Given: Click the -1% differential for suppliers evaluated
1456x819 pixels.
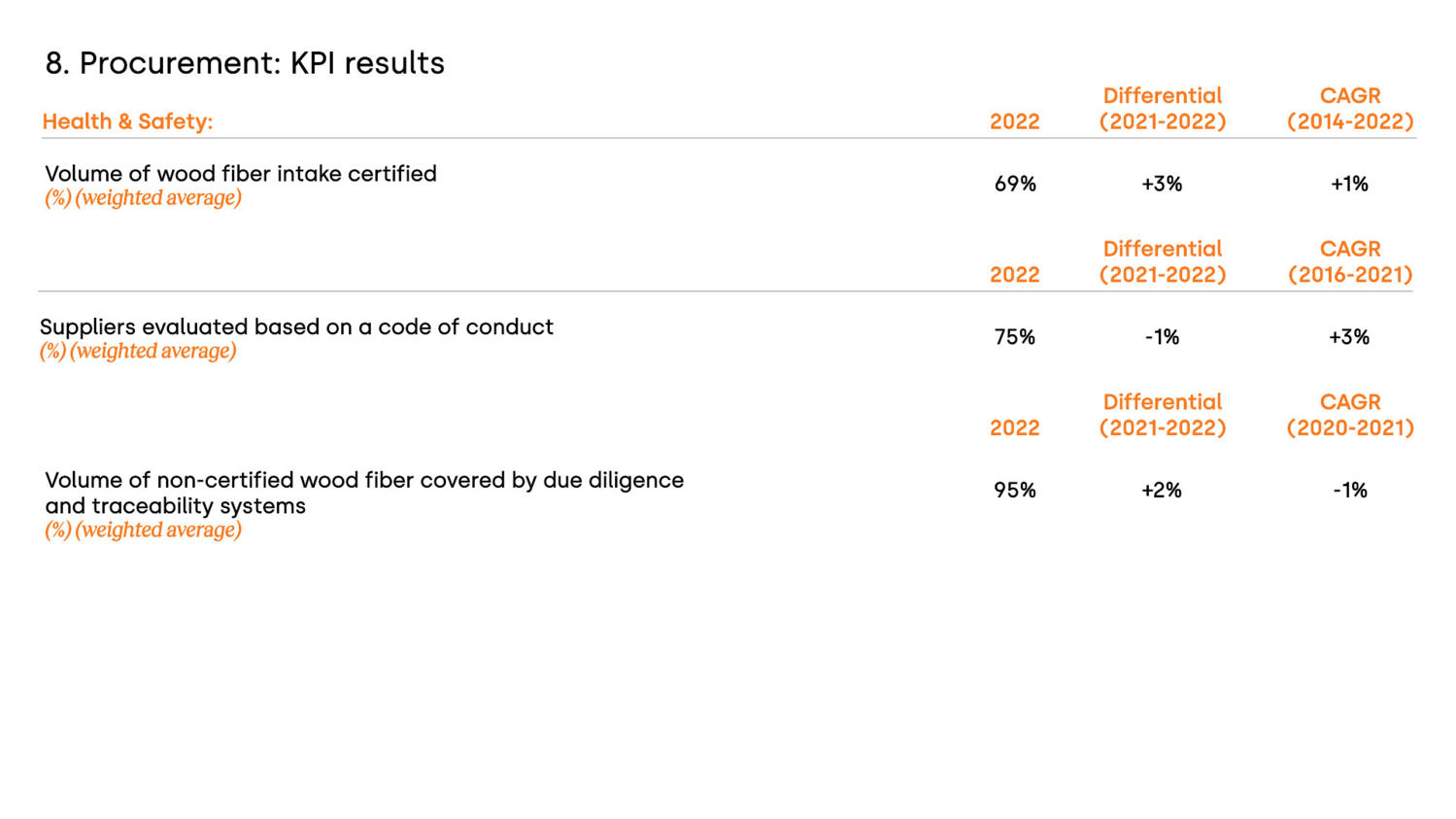Looking at the screenshot, I should coord(1162,337).
